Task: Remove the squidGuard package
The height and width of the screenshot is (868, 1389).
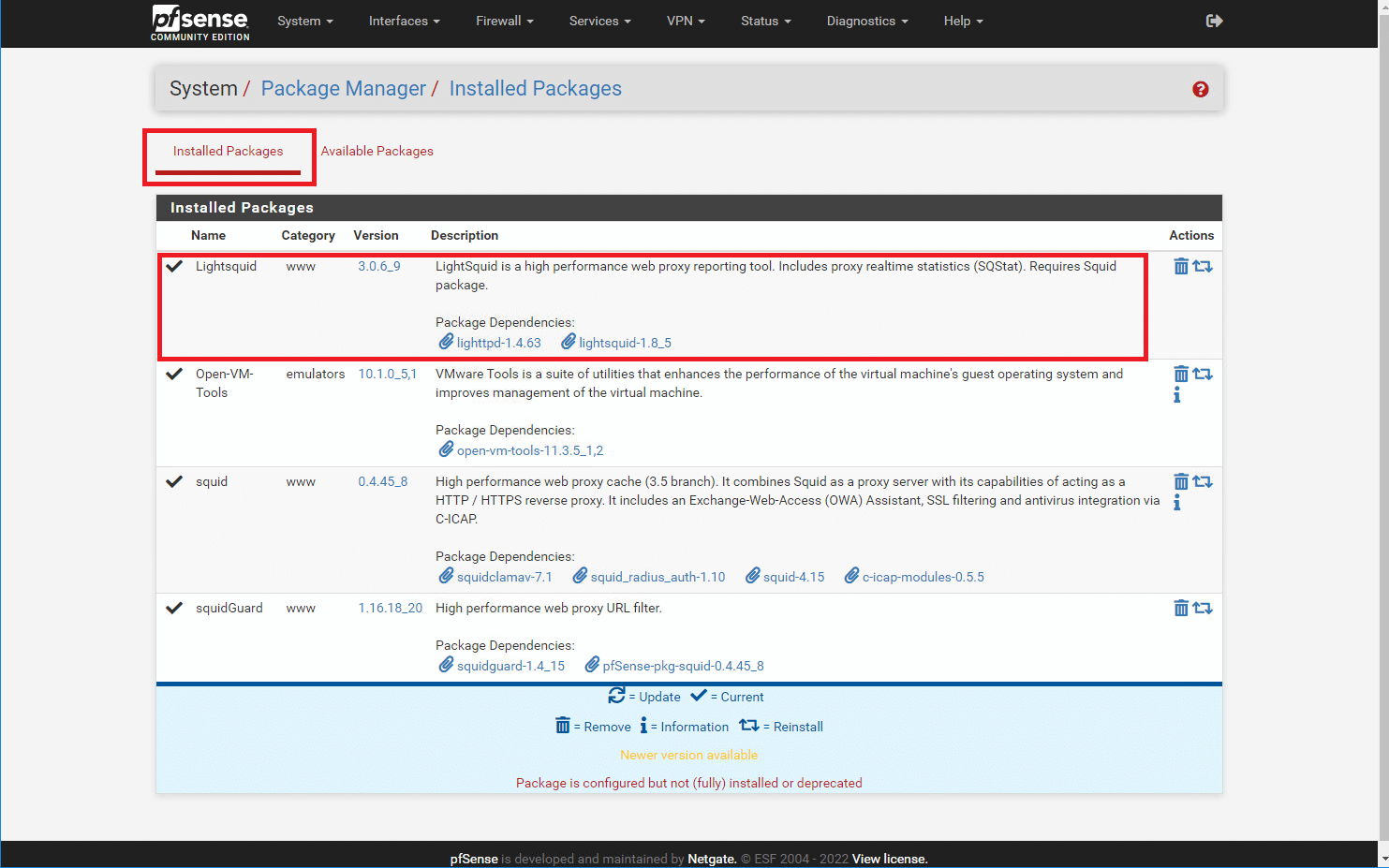Action: coord(1181,609)
